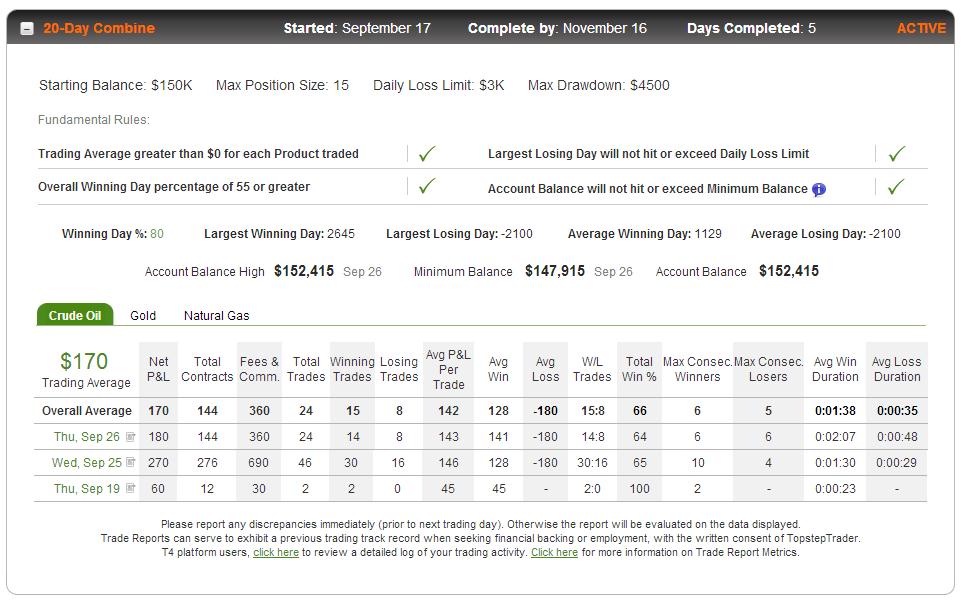The image size is (961, 604).
Task: Open the Wed, Sep 25 detail icon
Action: (x=130, y=462)
